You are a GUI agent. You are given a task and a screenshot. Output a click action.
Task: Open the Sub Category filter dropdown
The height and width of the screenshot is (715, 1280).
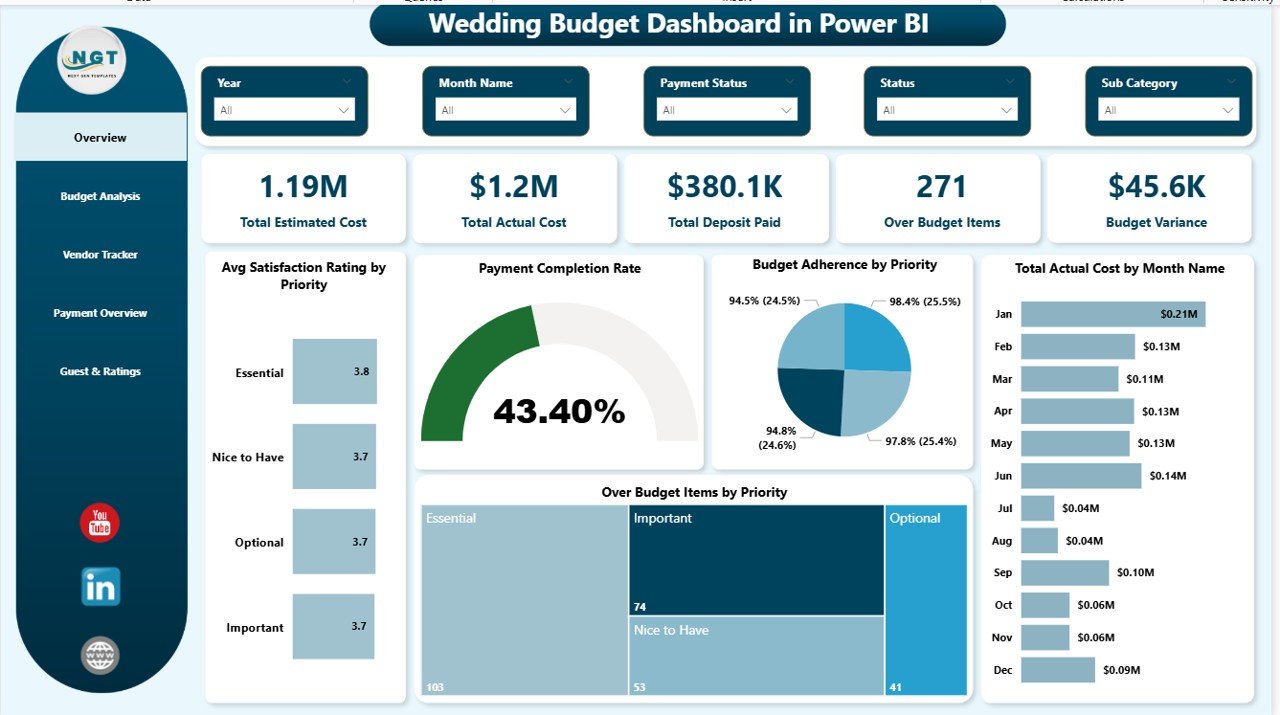pos(1230,110)
